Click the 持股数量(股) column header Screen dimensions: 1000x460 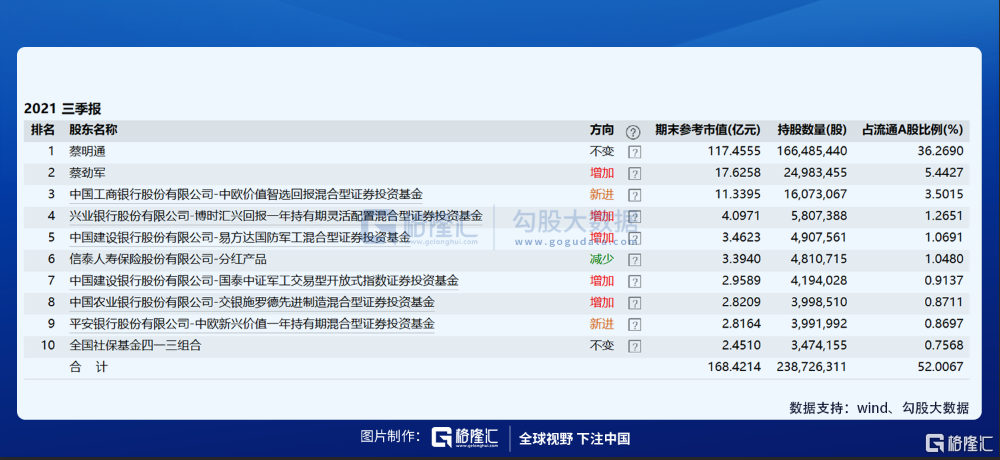pos(812,130)
